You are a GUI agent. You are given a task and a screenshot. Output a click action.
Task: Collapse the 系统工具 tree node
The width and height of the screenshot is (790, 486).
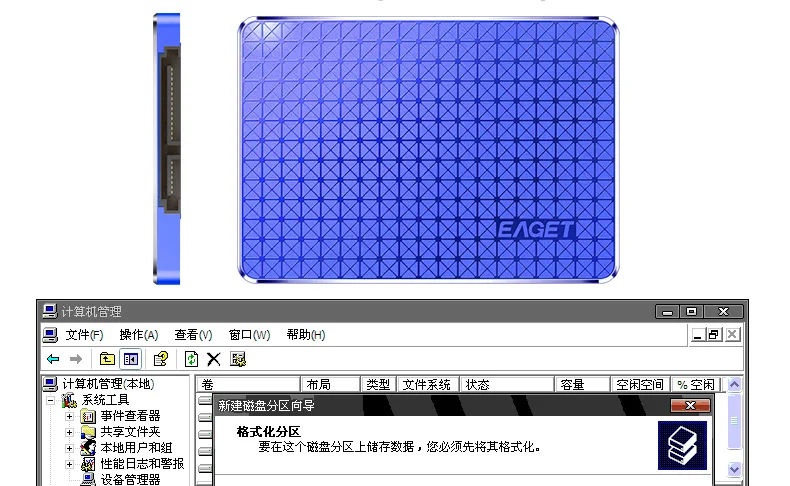pyautogui.click(x=51, y=400)
